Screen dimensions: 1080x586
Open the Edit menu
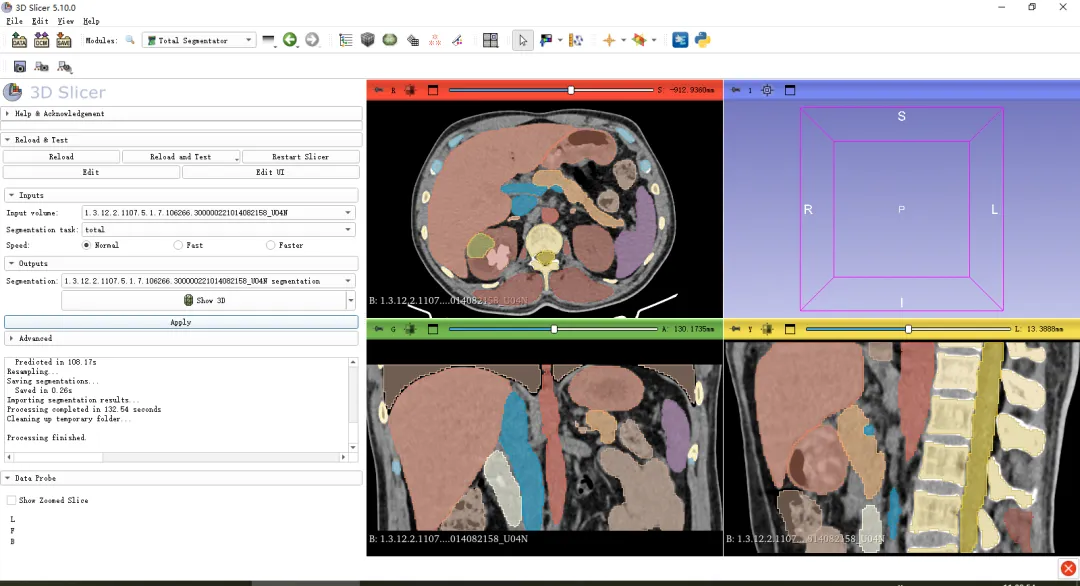(40, 21)
